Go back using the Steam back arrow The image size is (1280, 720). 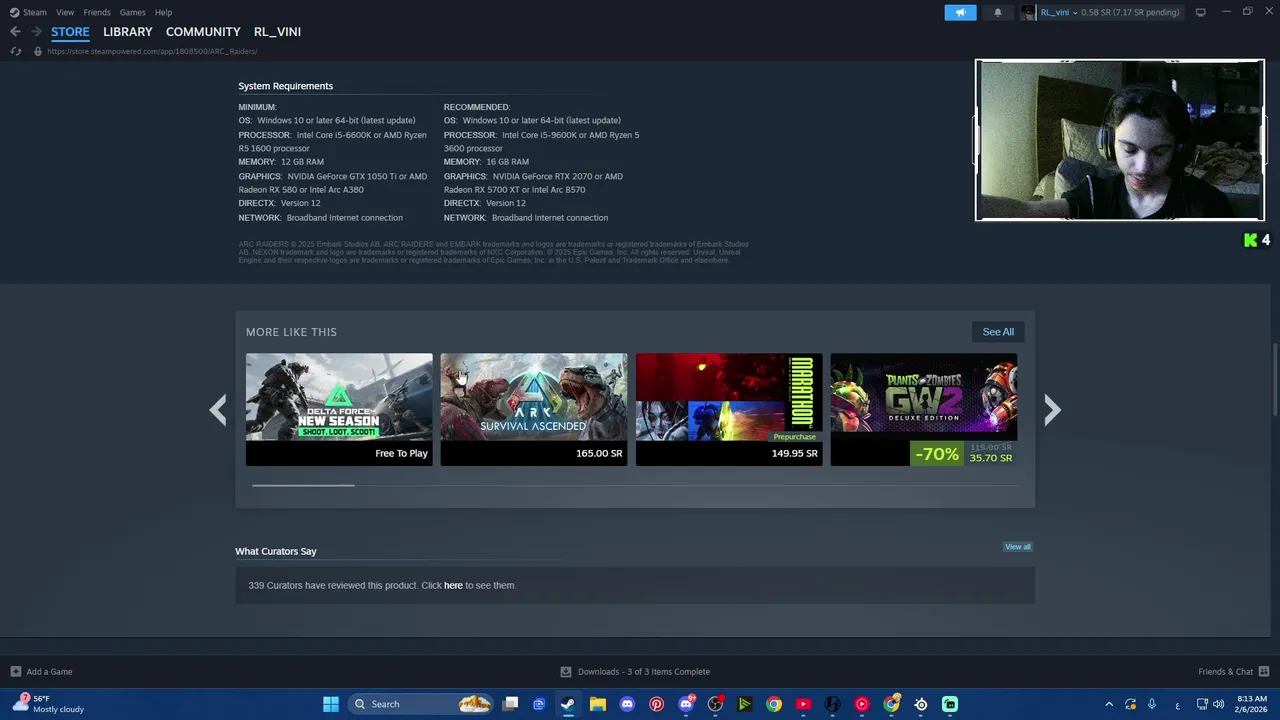(x=15, y=31)
